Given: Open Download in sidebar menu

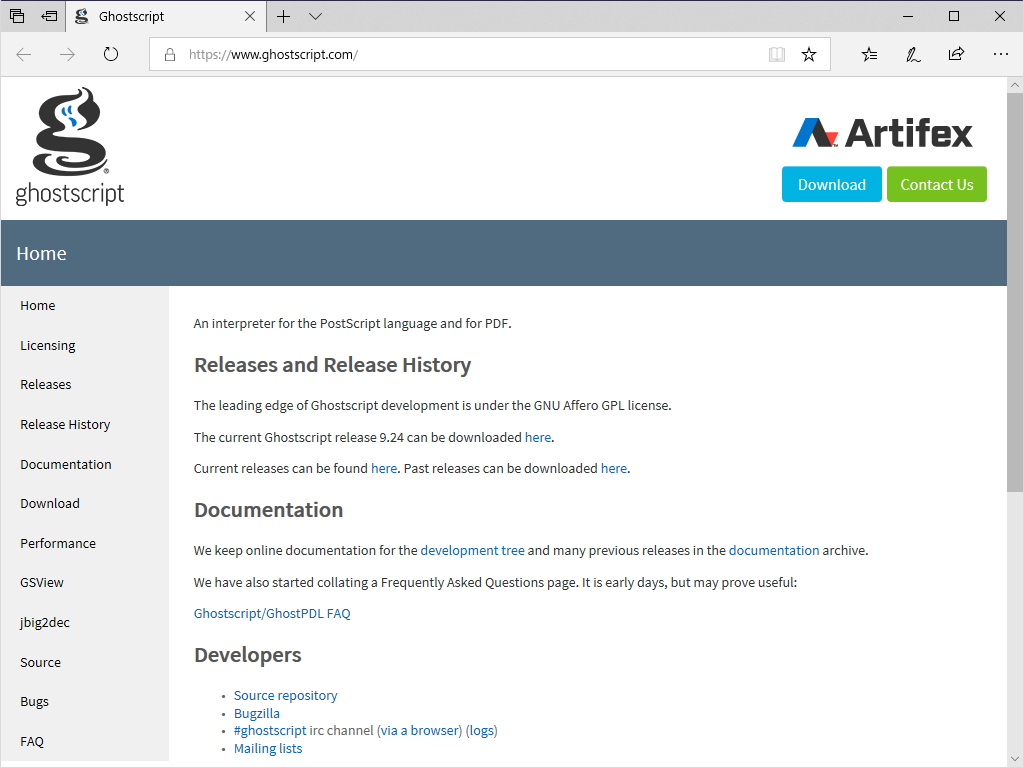Looking at the screenshot, I should [x=50, y=504].
